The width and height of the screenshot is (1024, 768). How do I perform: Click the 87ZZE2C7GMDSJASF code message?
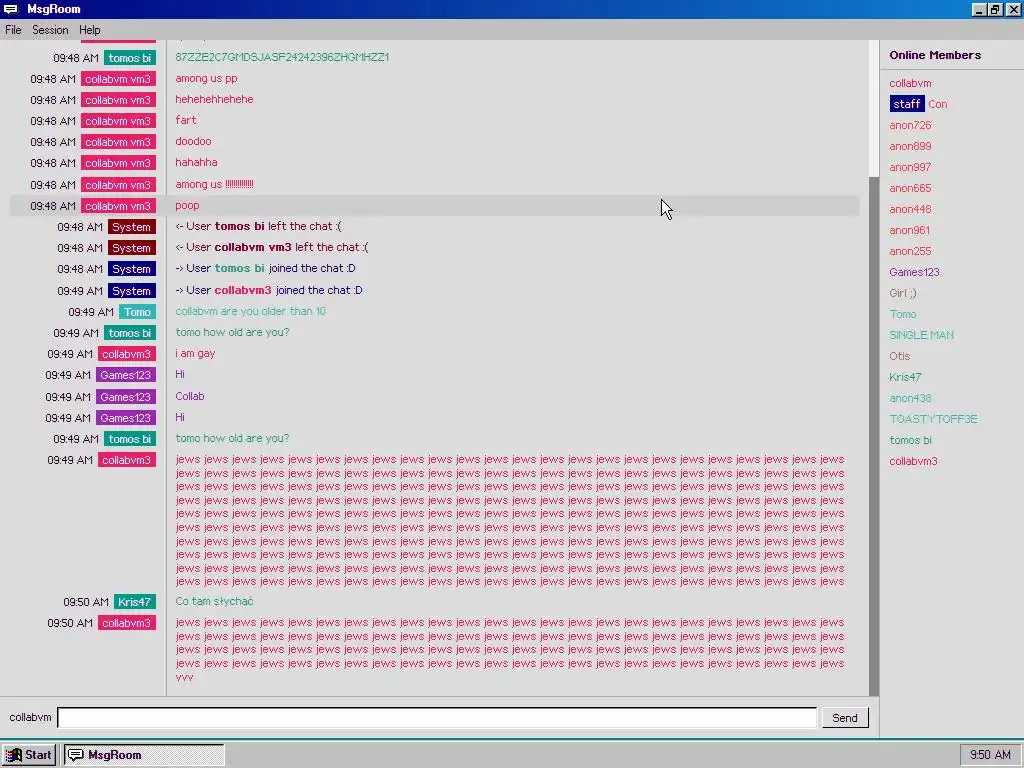point(281,57)
